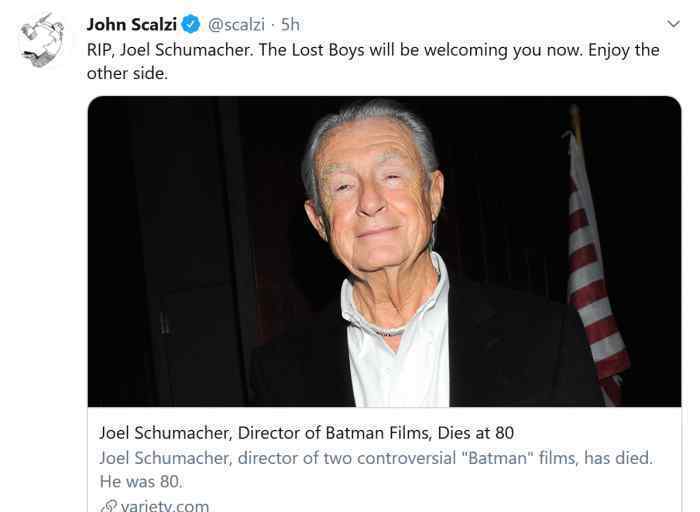Image resolution: width=700 pixels, height=512 pixels.
Task: Open the Joel Schumacher article preview photo
Action: (x=384, y=251)
